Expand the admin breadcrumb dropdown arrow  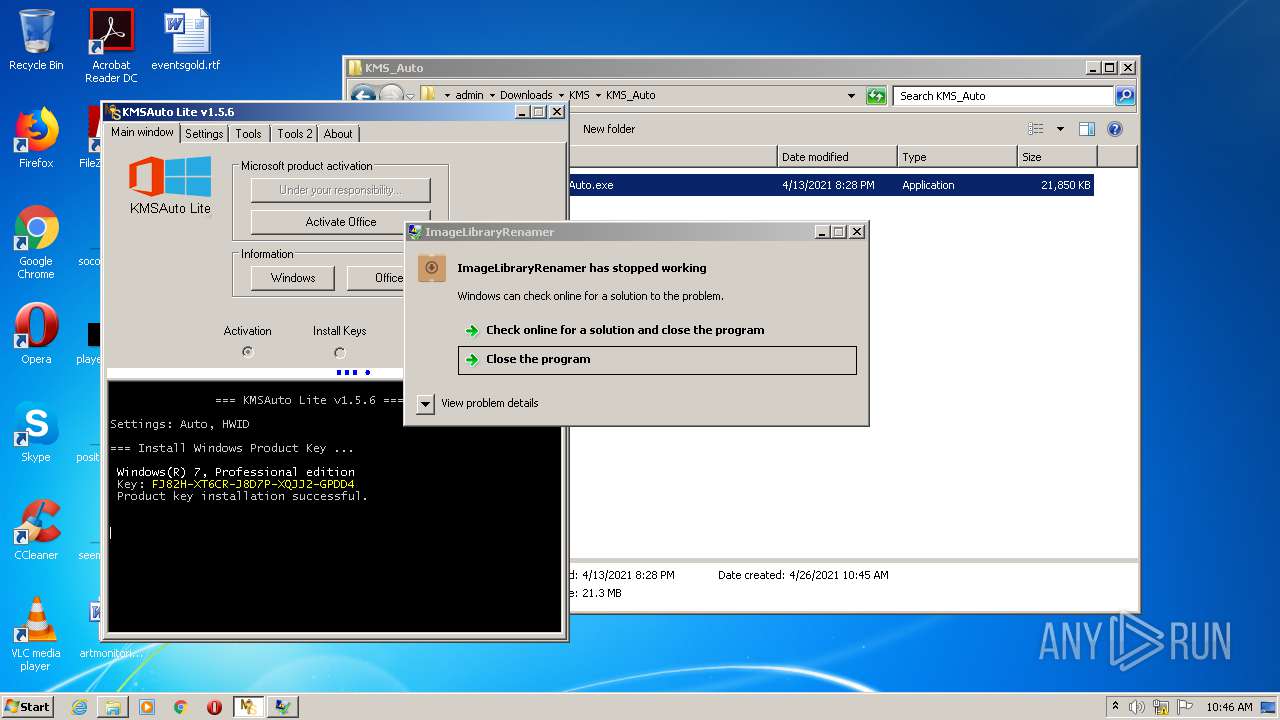[x=490, y=96]
